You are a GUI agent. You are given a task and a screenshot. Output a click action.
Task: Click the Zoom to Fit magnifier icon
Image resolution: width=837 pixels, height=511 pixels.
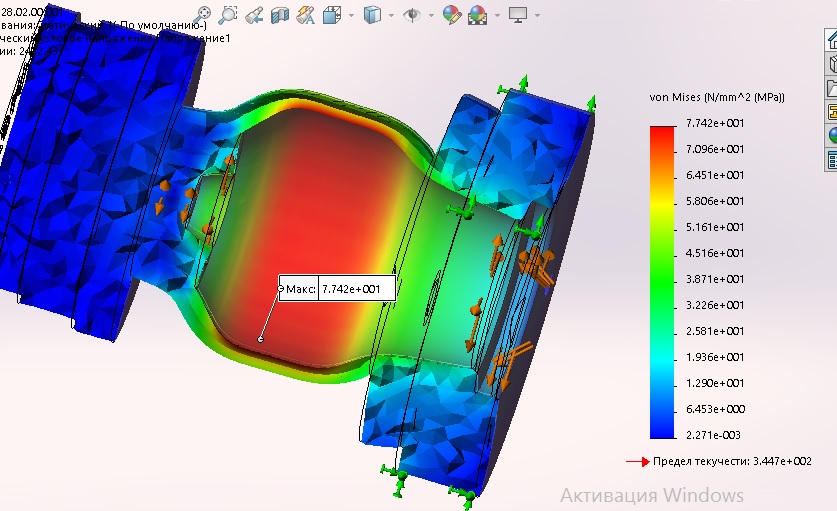(201, 14)
